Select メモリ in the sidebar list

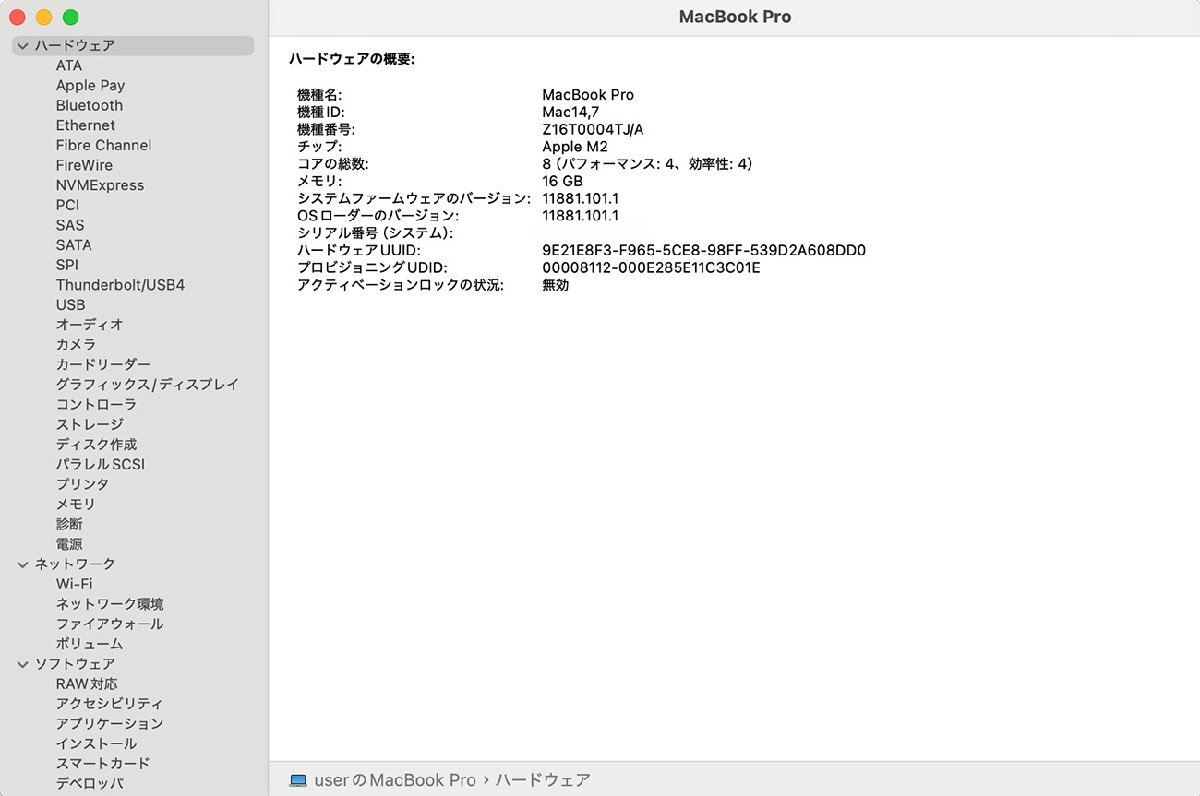[76, 504]
